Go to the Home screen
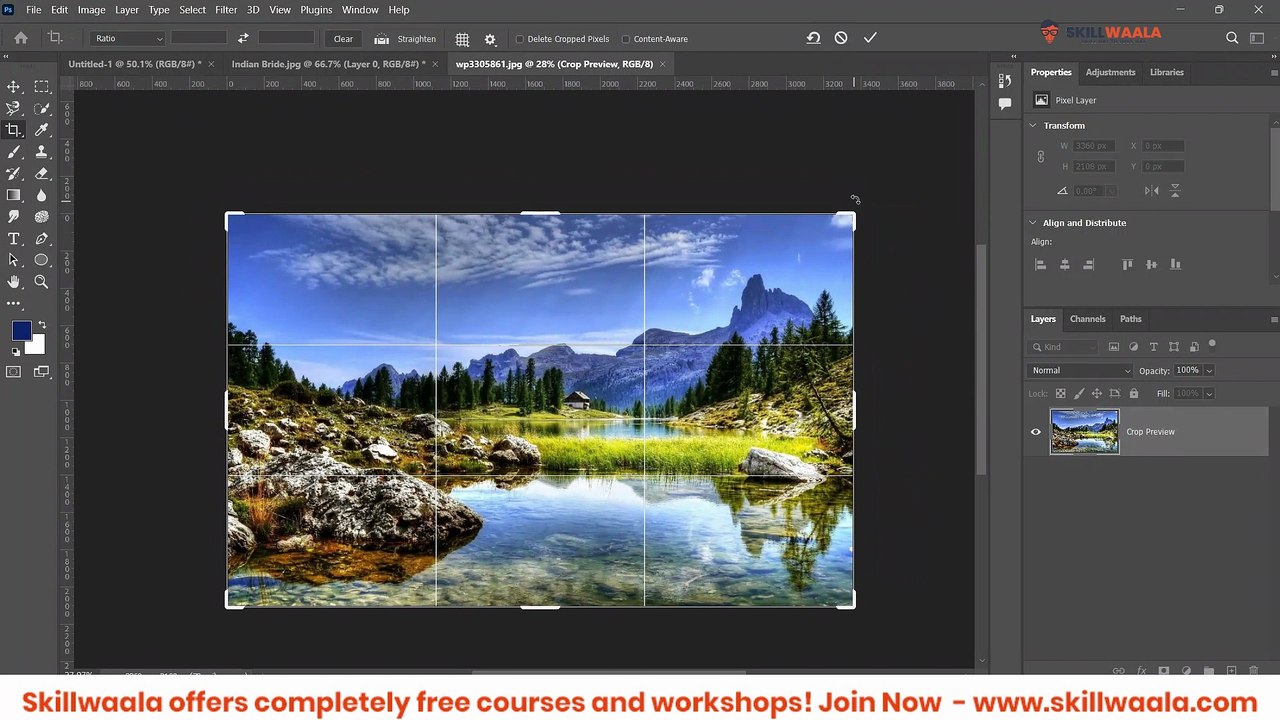Image resolution: width=1280 pixels, height=720 pixels. click(x=20, y=38)
